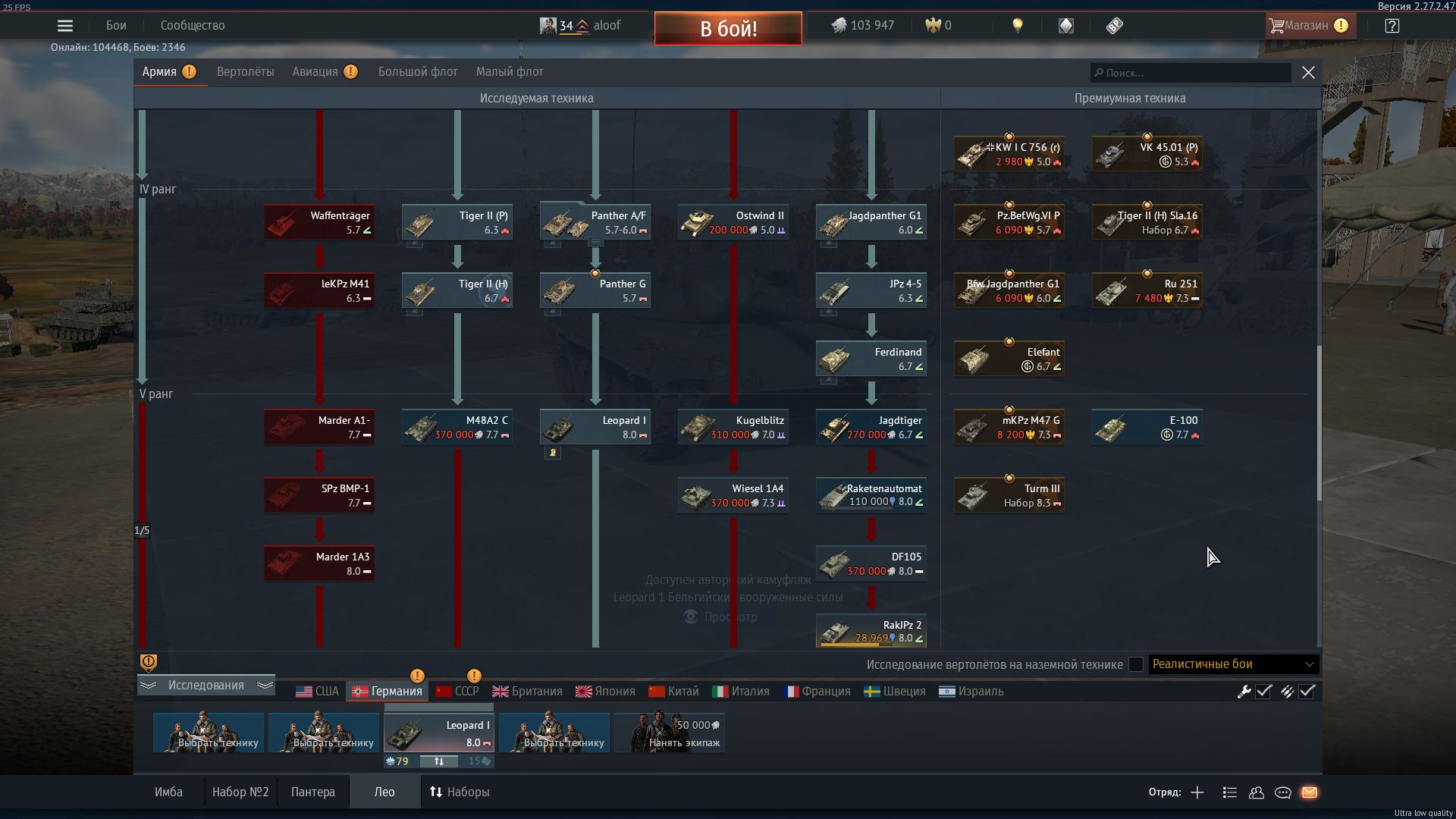Select the Израиль nation tab
Viewport: 1456px width, 819px height.
click(x=971, y=692)
